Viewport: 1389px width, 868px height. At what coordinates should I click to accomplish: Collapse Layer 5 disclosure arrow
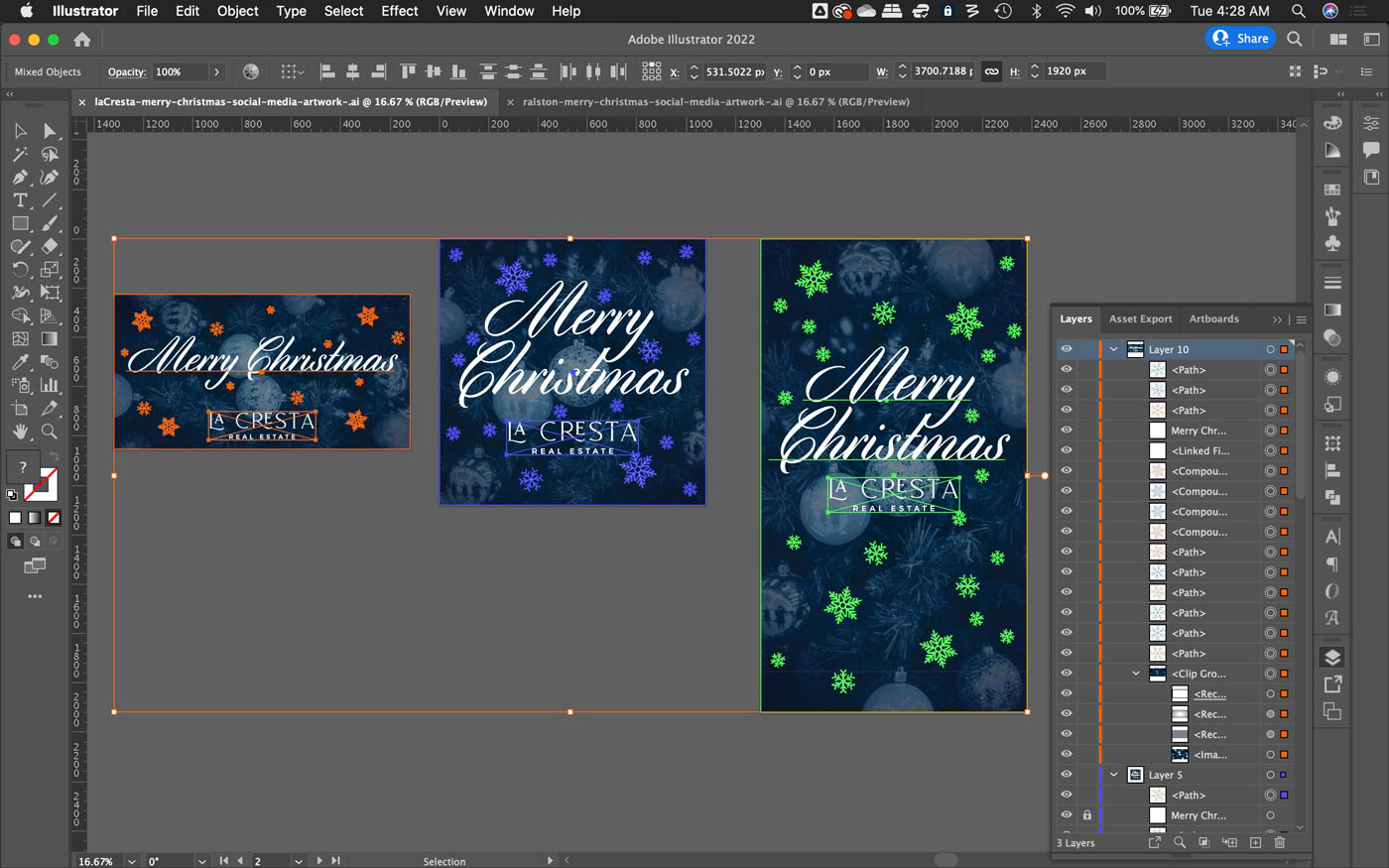[x=1113, y=775]
